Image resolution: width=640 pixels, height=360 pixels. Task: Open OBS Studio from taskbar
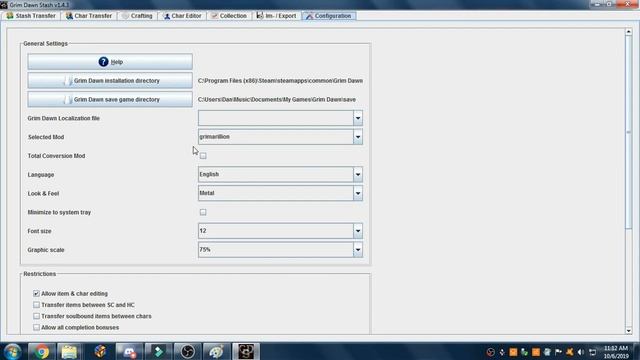[x=188, y=351]
